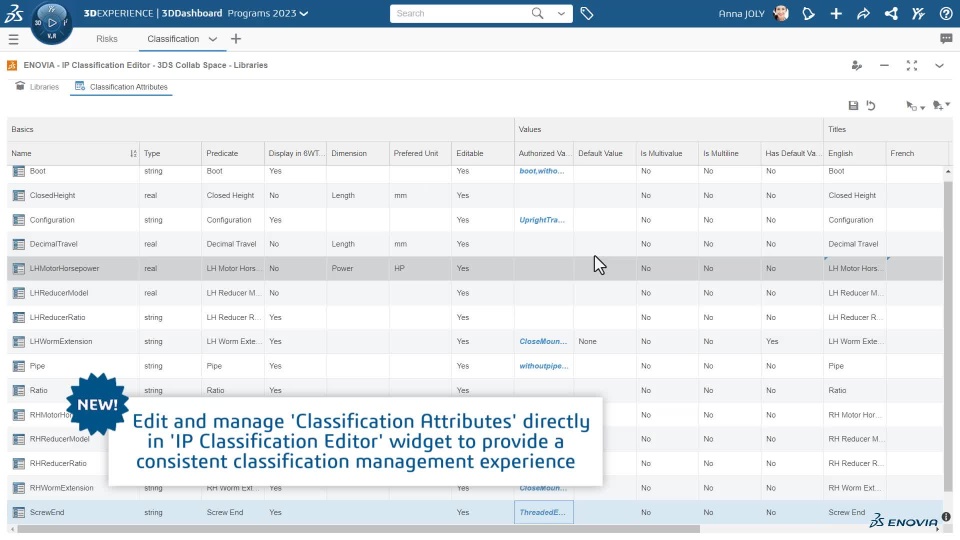Image resolution: width=960 pixels, height=540 pixels.
Task: Open the collaboration network icon
Action: tap(891, 13)
